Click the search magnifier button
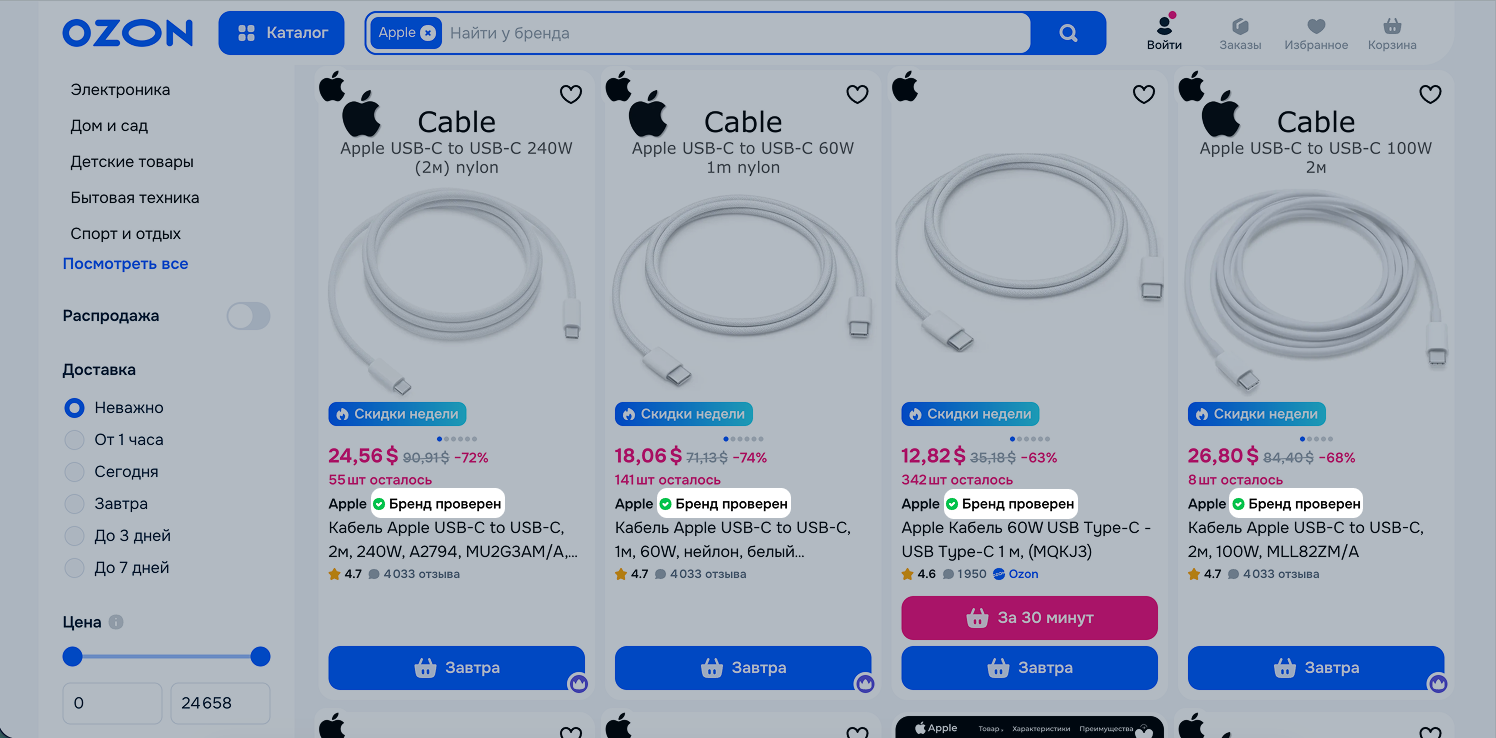The image size is (1496, 738). click(1068, 33)
